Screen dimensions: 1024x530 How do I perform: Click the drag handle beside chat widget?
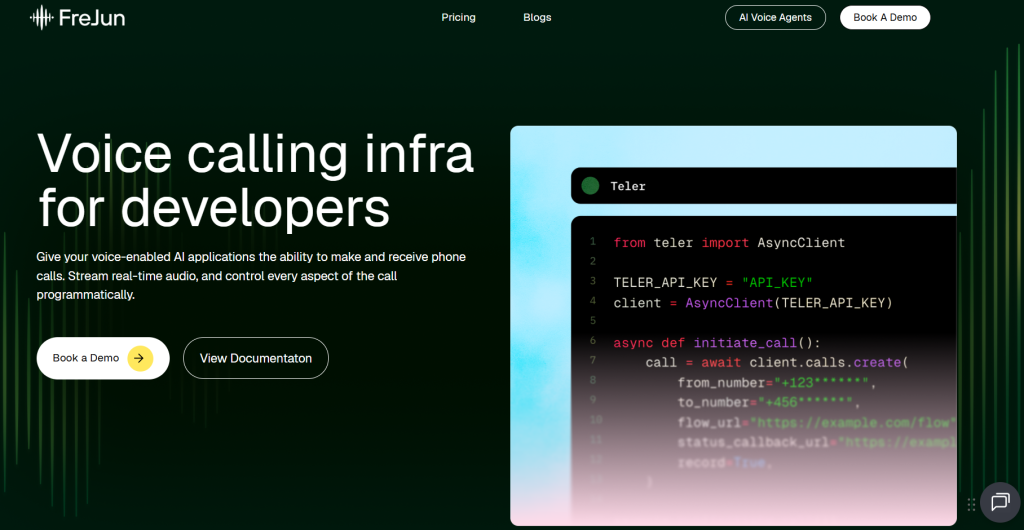pos(971,504)
